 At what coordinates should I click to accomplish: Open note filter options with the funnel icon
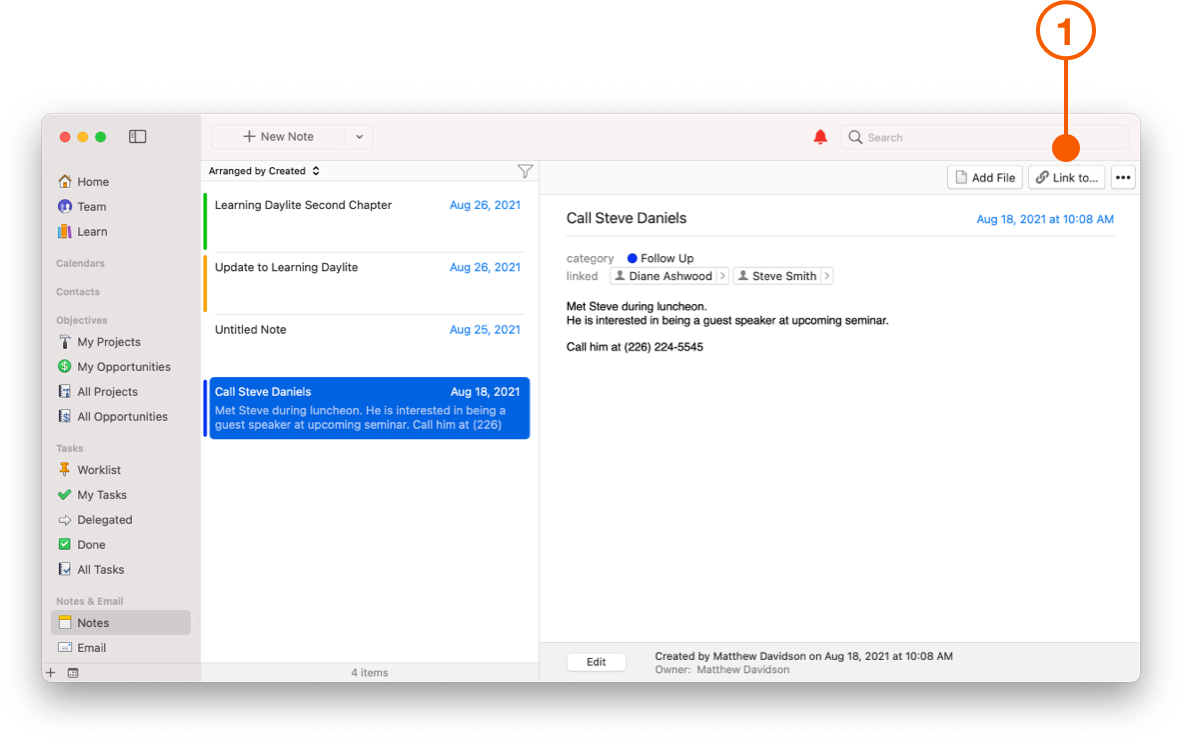[x=525, y=170]
